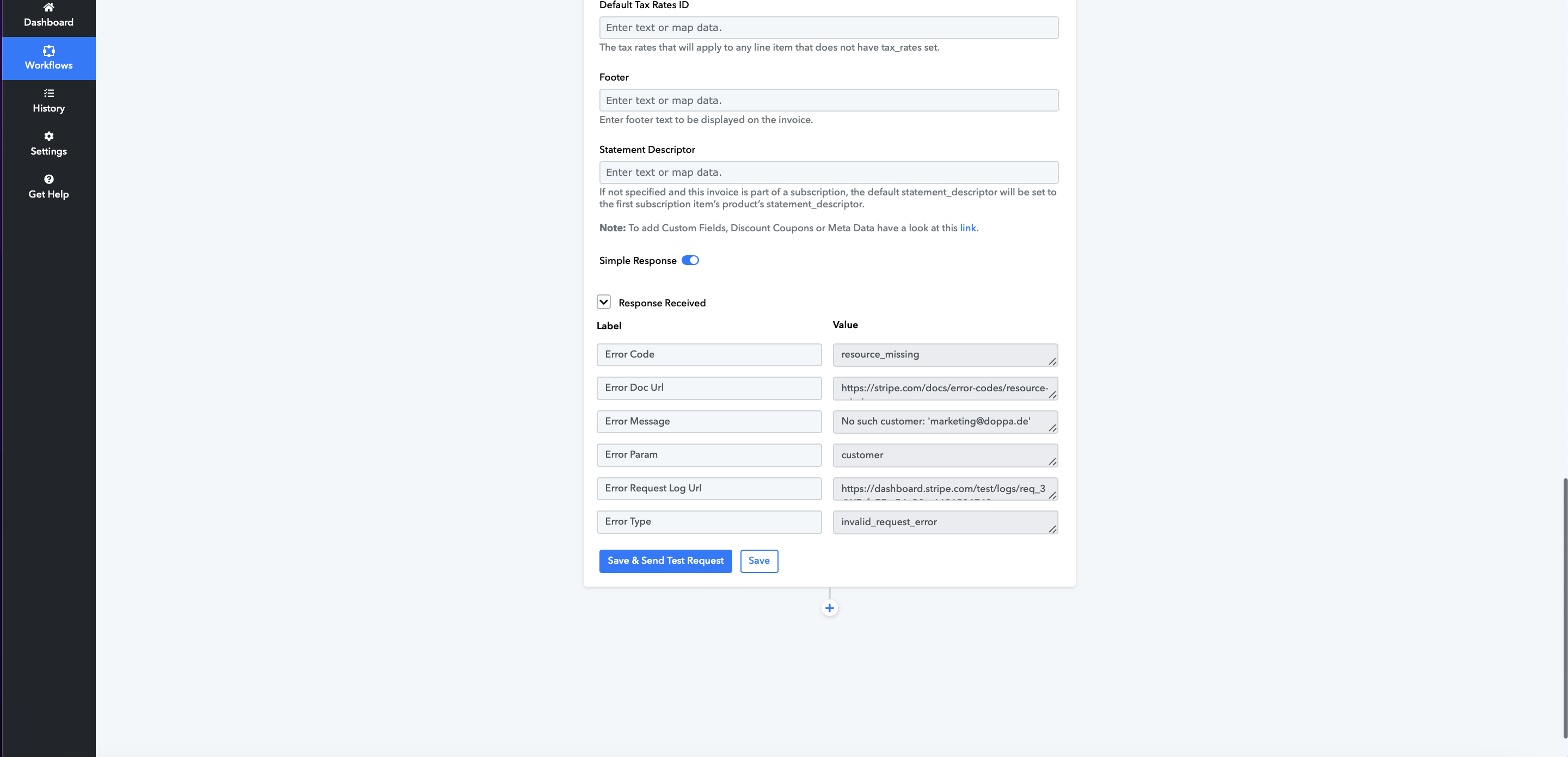The height and width of the screenshot is (757, 1568).
Task: Click the Save button
Action: pos(759,561)
